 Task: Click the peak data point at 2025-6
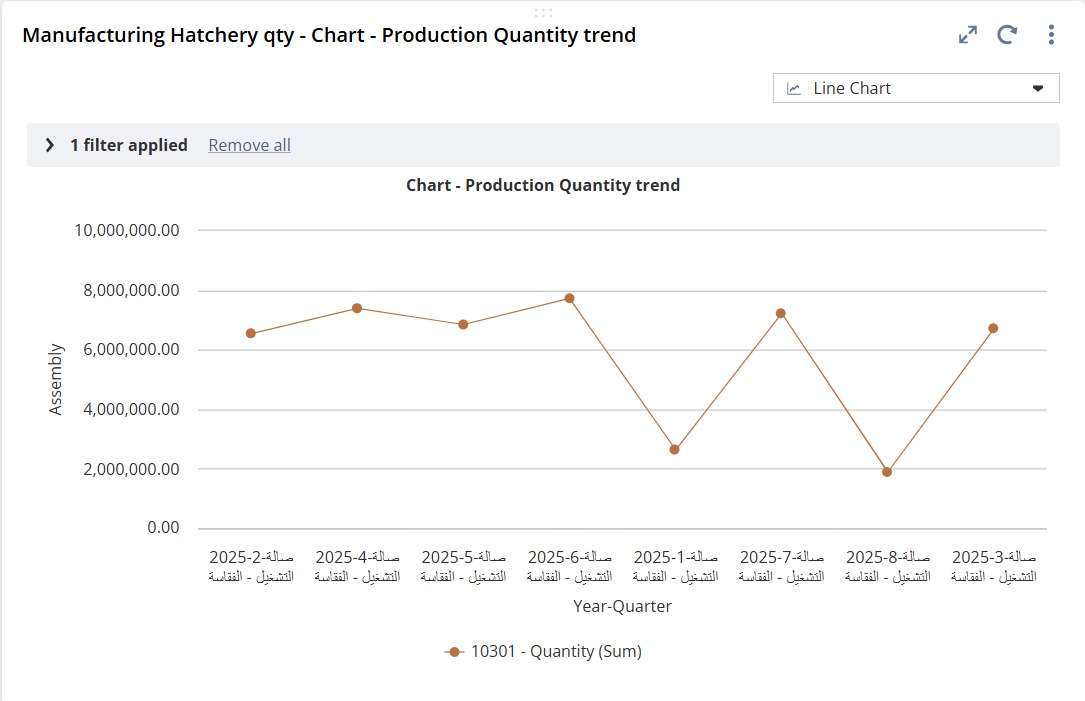(569, 298)
